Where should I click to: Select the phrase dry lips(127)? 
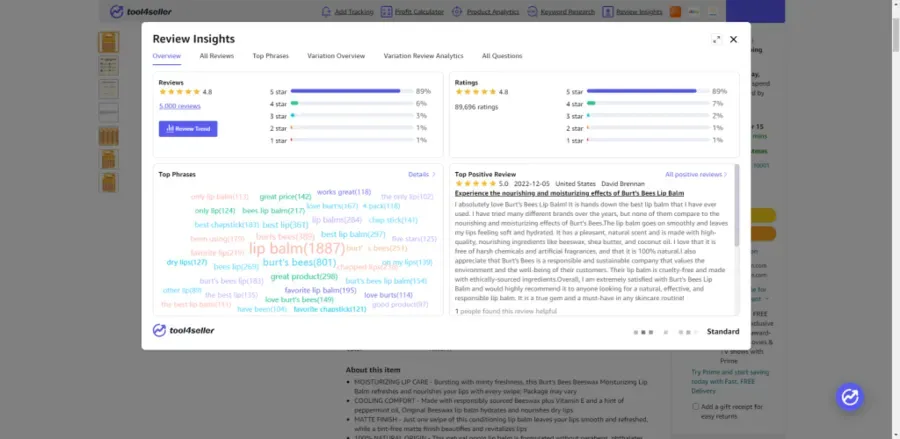(187, 262)
